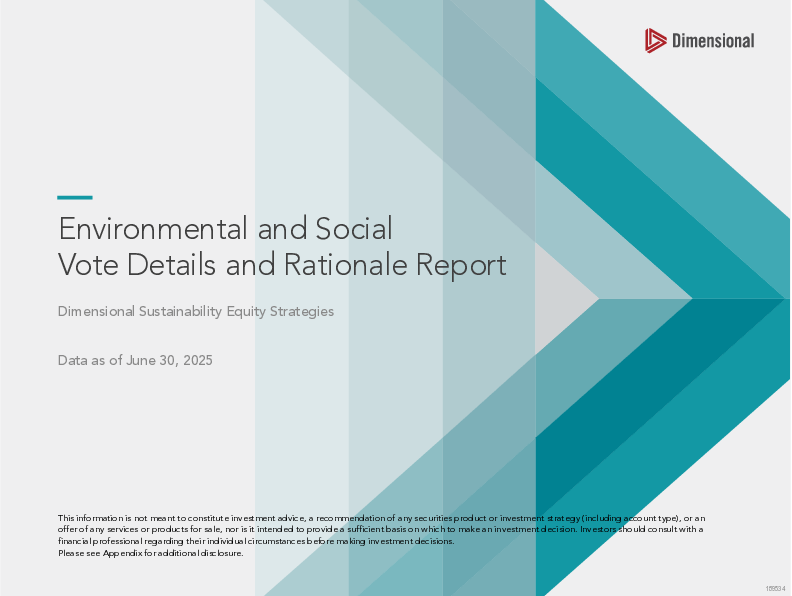Click the 'Data as of June 30, 2025' line
Viewport: 792px width, 596px height.
[x=135, y=360]
